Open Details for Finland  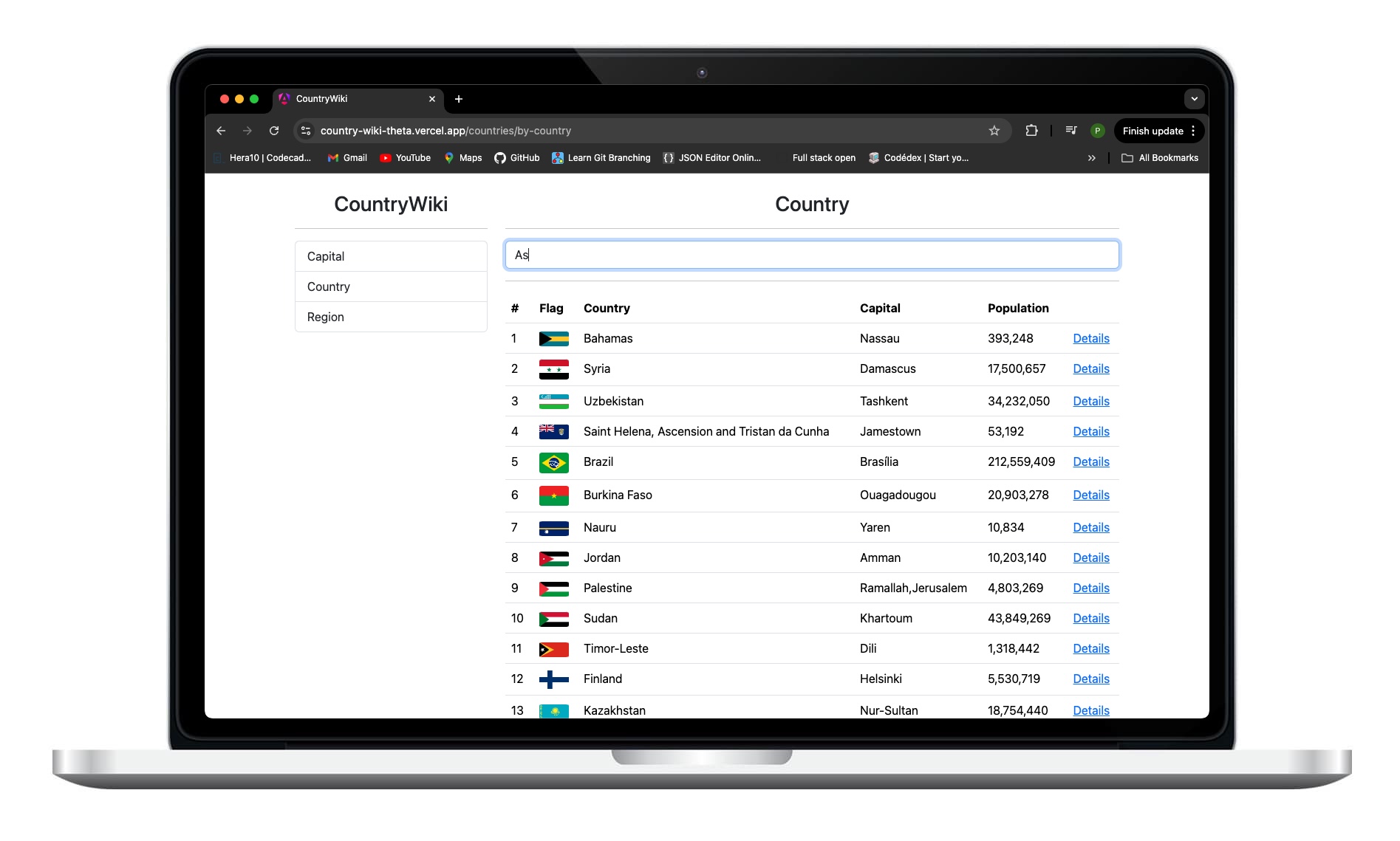[x=1091, y=679]
